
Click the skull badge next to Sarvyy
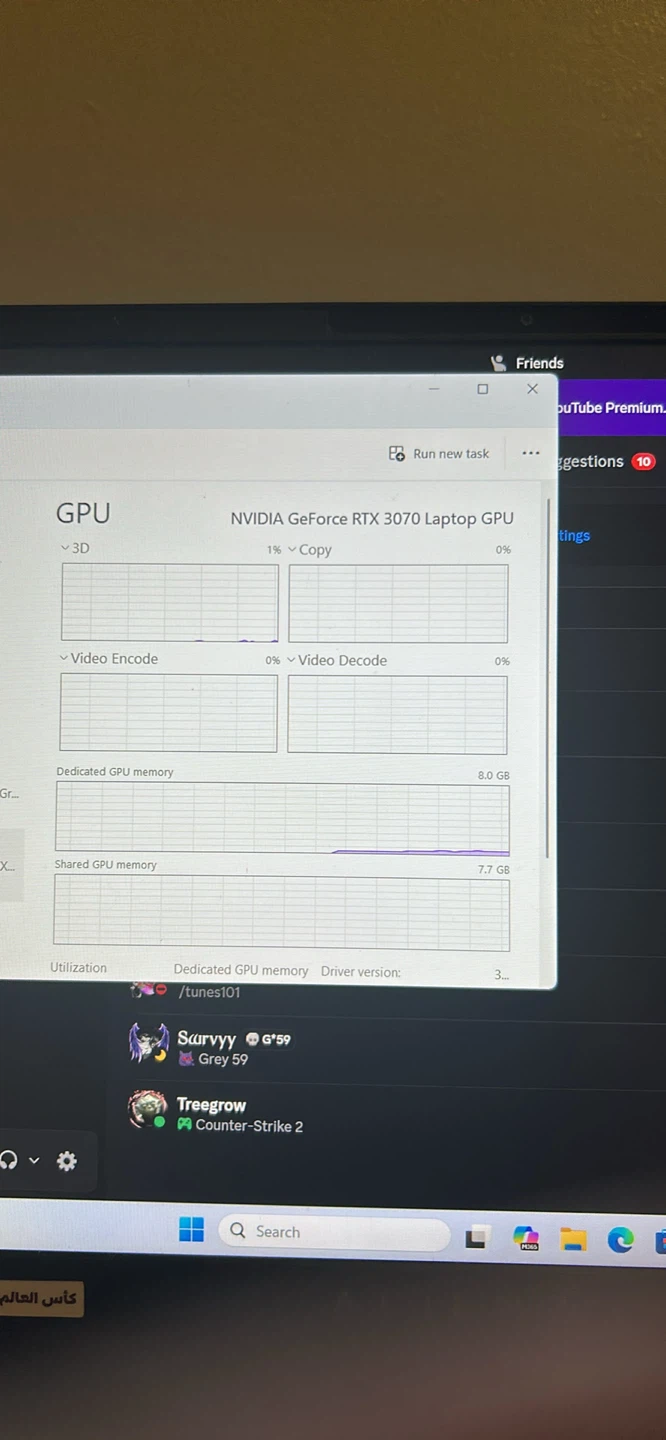point(252,1038)
